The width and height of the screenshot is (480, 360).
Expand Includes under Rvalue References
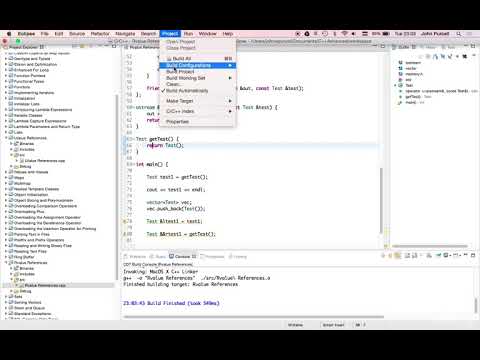(x=11, y=274)
